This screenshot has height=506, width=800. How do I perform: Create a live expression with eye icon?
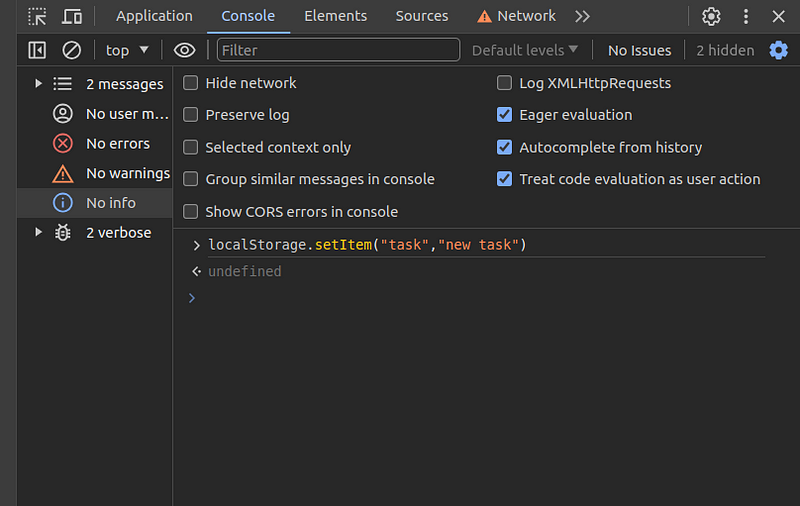[x=184, y=50]
